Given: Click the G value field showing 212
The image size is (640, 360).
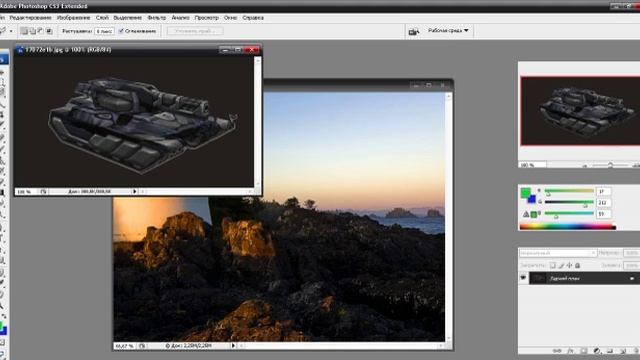Looking at the screenshot, I should coord(603,202).
